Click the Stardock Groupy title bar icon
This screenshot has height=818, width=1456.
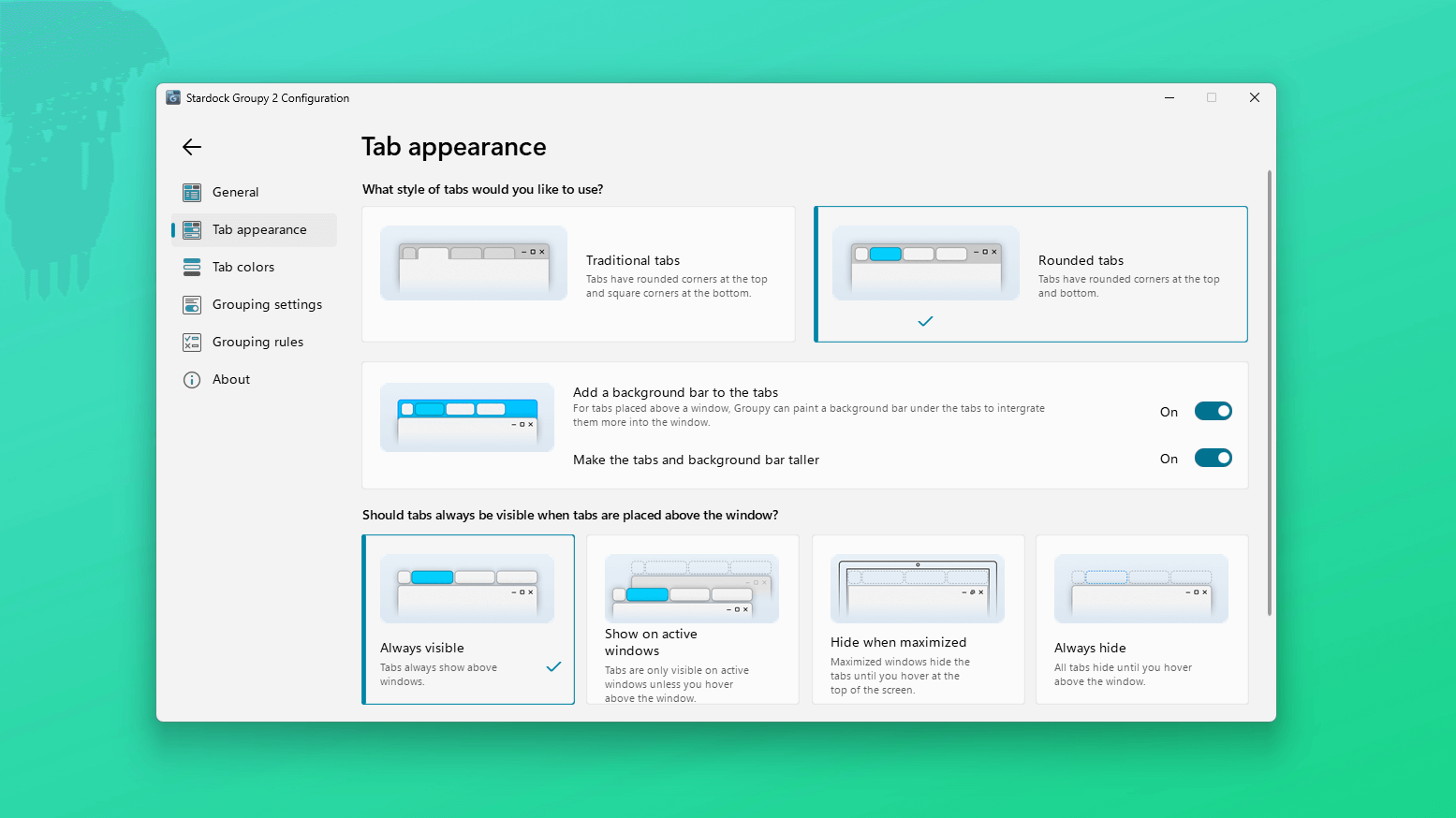(x=173, y=97)
